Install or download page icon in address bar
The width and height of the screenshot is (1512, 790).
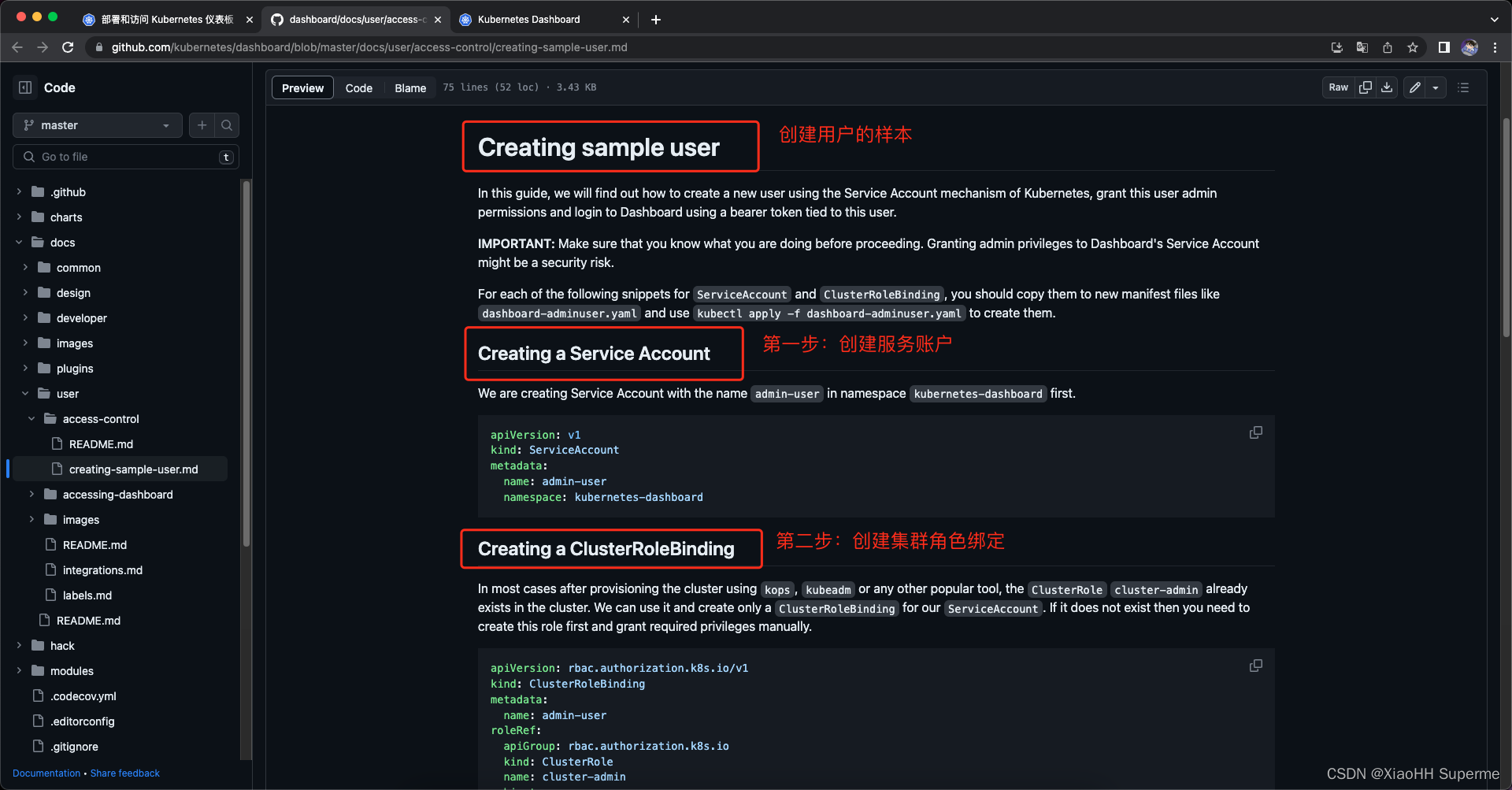tap(1337, 47)
